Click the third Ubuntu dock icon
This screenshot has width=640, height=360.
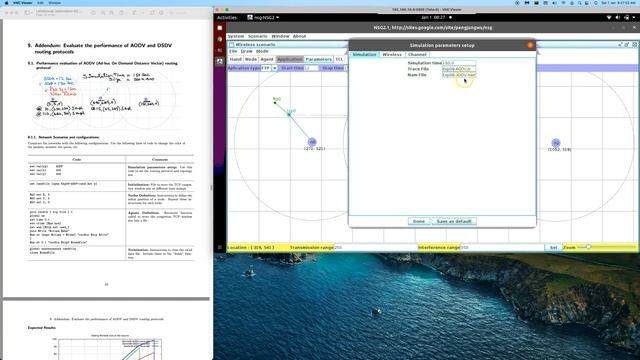[220, 50]
